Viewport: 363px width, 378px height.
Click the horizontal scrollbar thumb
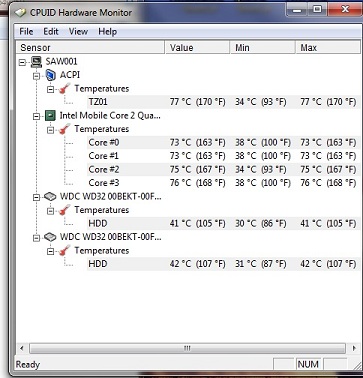coord(187,349)
